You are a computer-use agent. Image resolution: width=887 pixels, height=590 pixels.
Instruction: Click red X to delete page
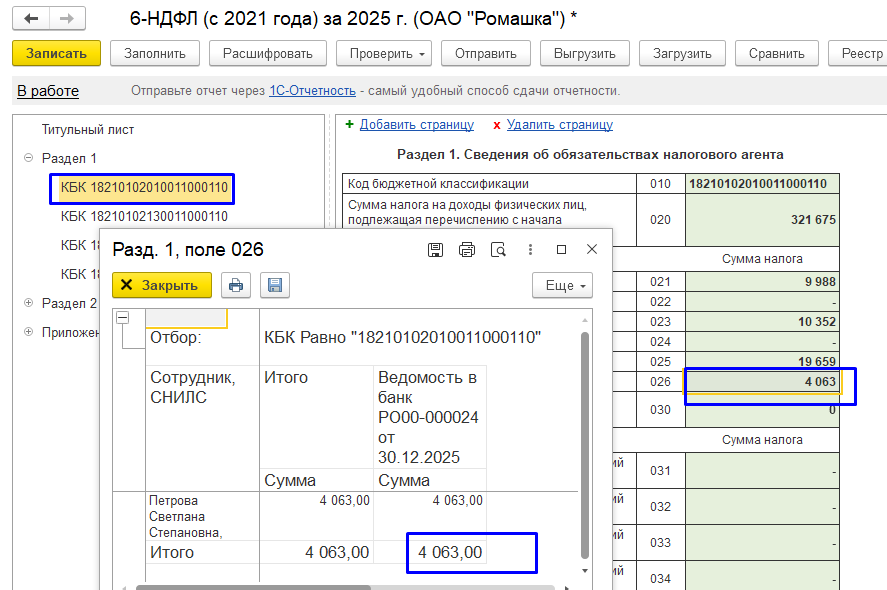[496, 125]
